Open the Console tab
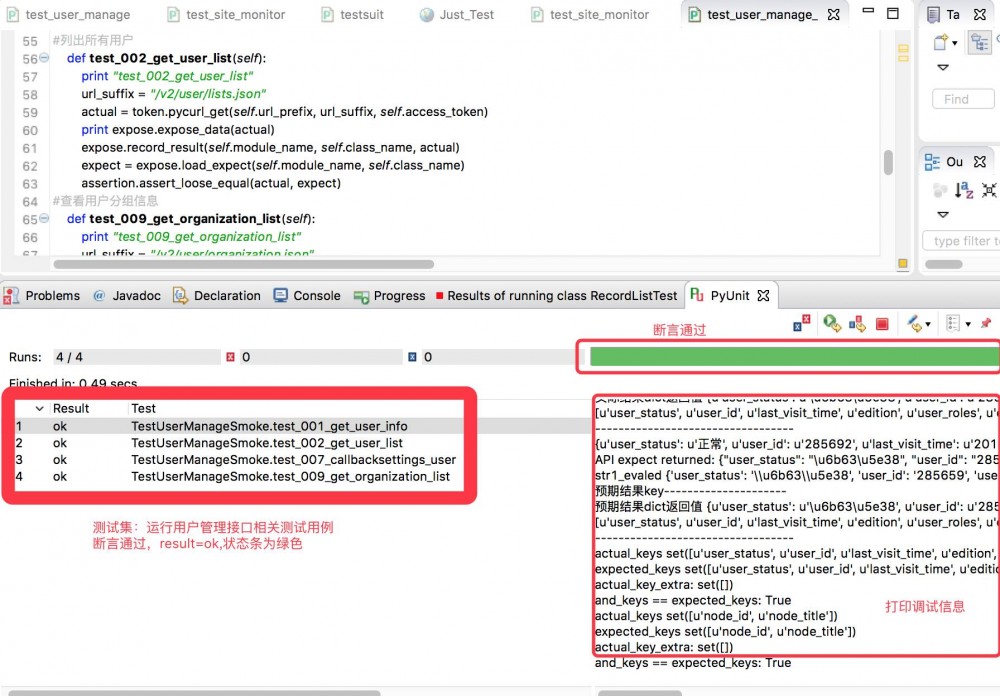 point(307,295)
